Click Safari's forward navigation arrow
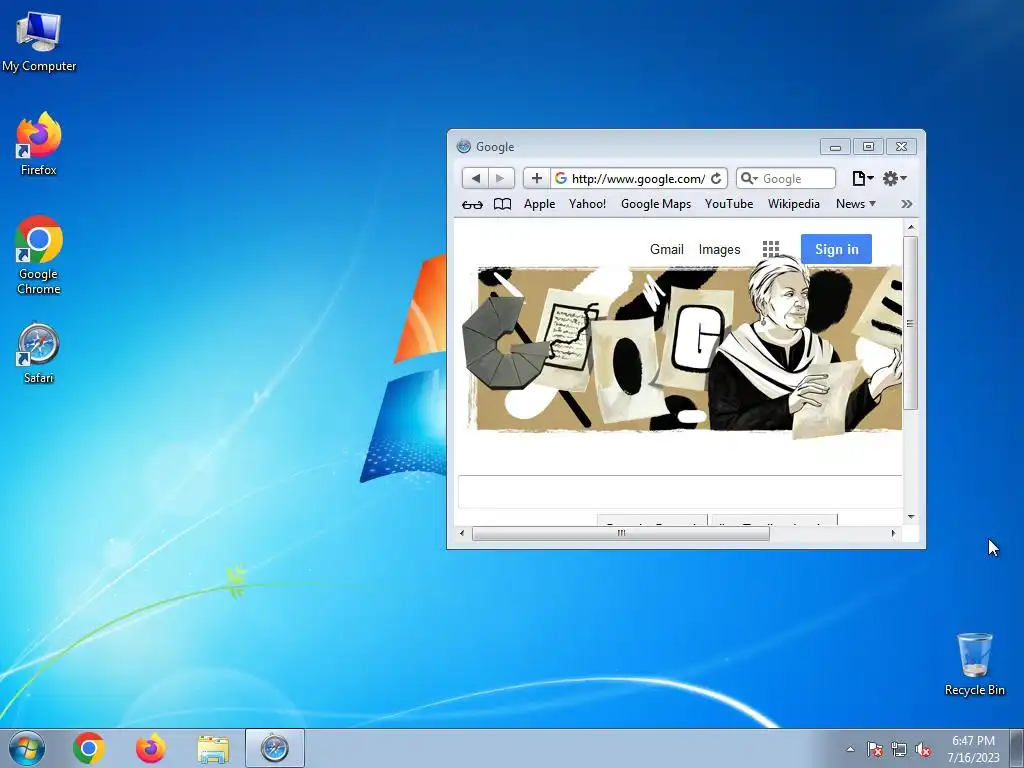 point(501,178)
